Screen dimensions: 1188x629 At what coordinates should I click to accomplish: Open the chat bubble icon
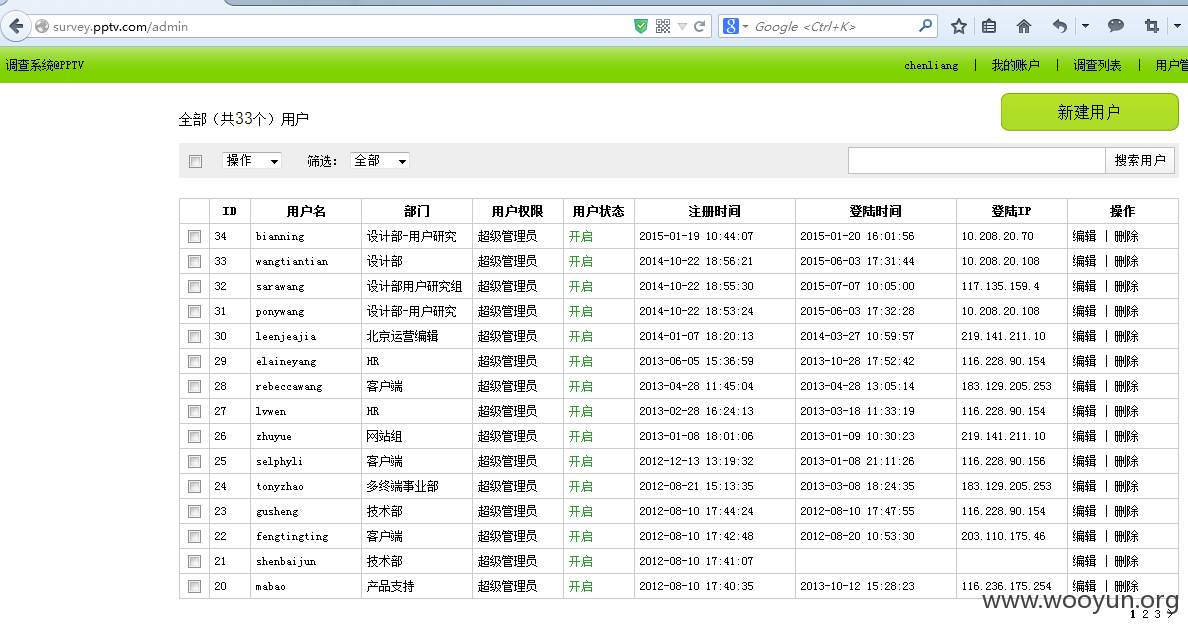click(1115, 26)
